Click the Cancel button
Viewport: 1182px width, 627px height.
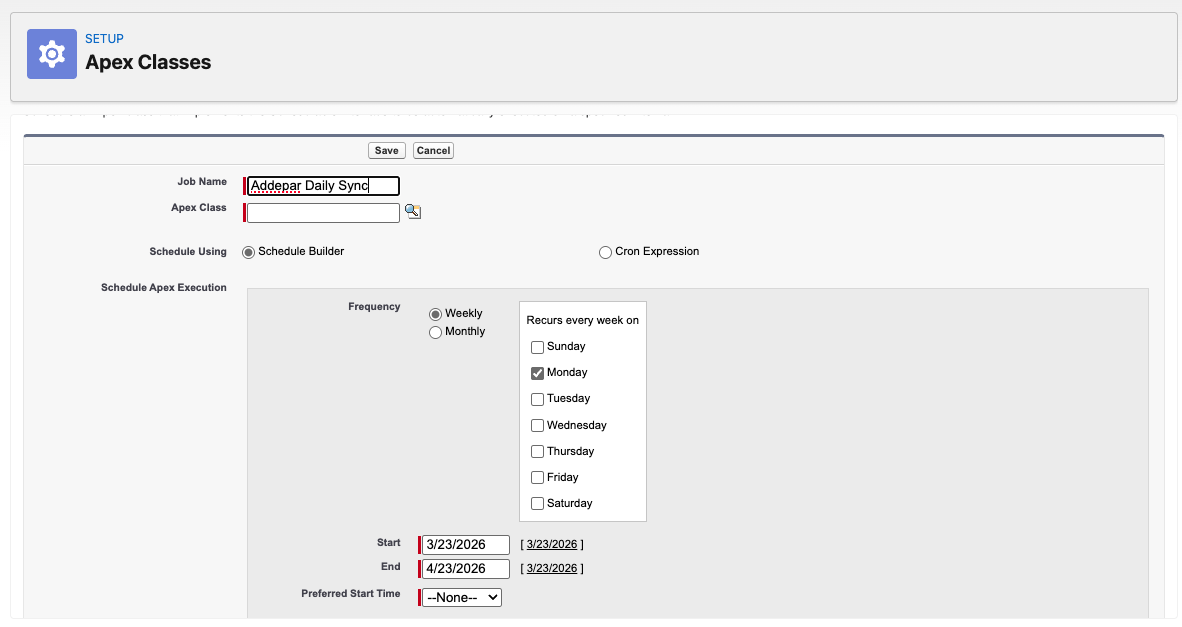tap(433, 151)
